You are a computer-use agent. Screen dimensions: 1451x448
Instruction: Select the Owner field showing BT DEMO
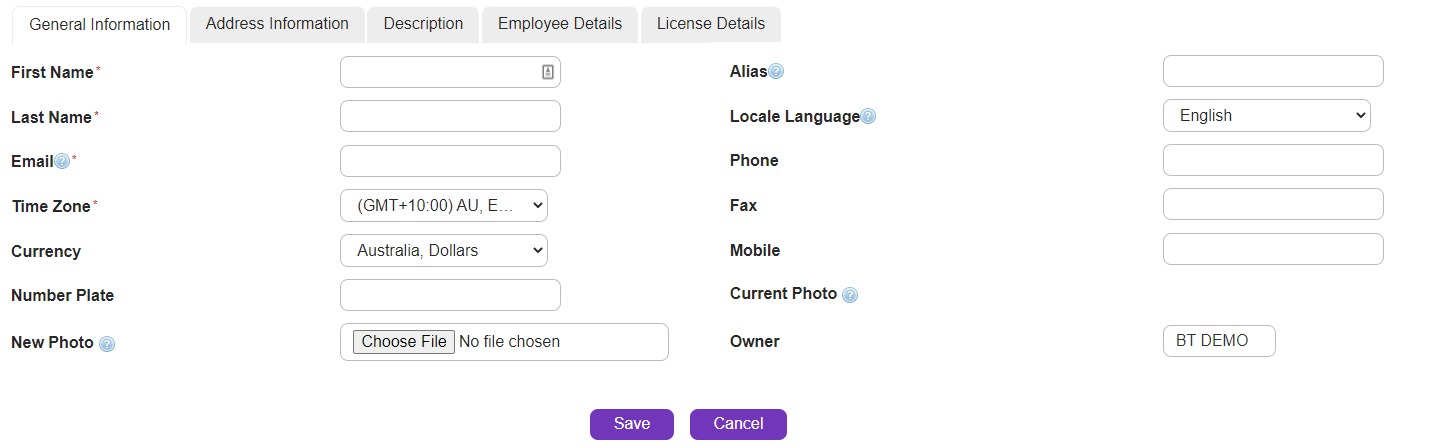click(x=1219, y=341)
